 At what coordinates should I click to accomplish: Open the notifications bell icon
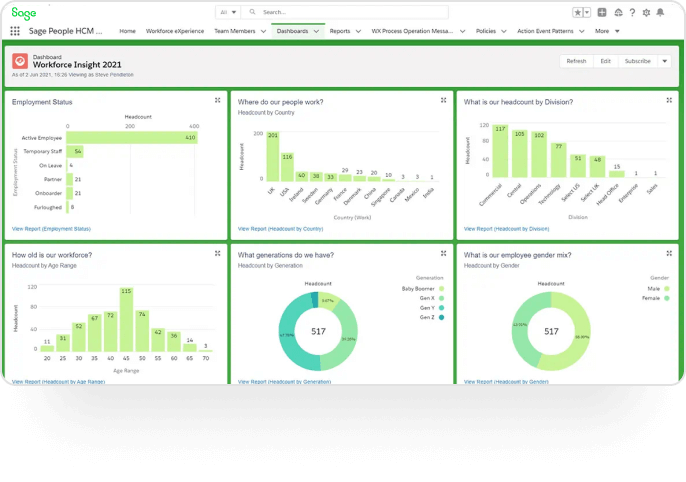[659, 13]
